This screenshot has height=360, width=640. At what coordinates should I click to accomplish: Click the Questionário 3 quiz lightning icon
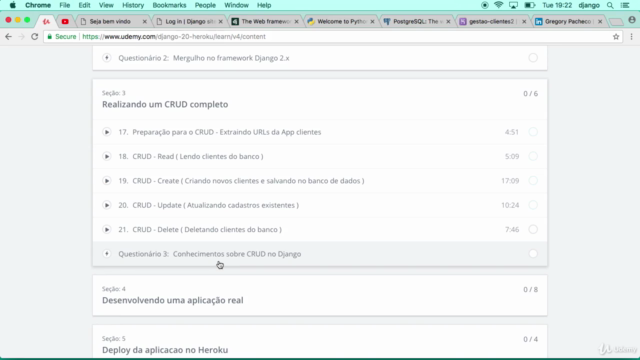107,253
